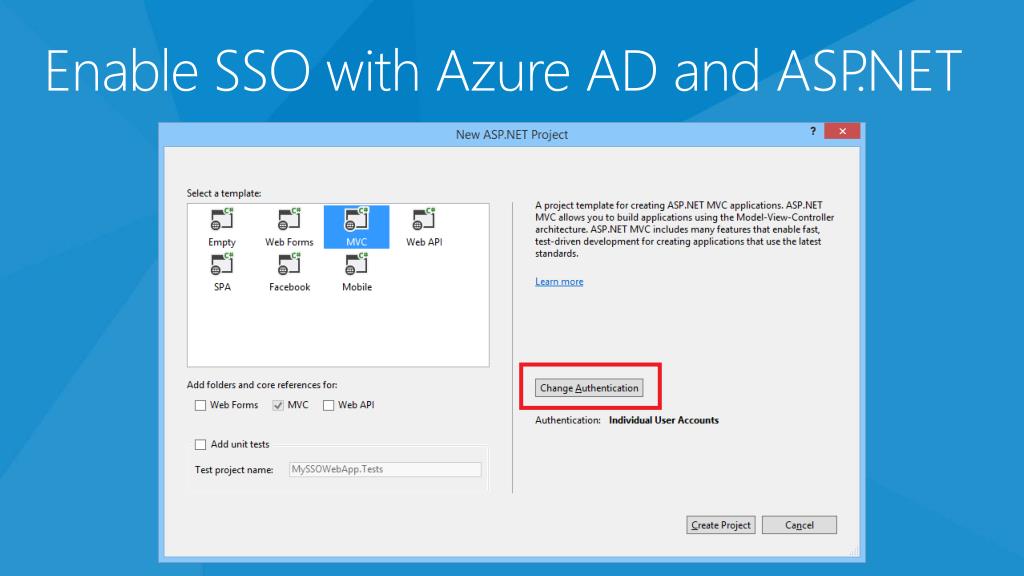Image resolution: width=1024 pixels, height=576 pixels.
Task: Click the Individual User Accounts text
Action: (x=664, y=420)
